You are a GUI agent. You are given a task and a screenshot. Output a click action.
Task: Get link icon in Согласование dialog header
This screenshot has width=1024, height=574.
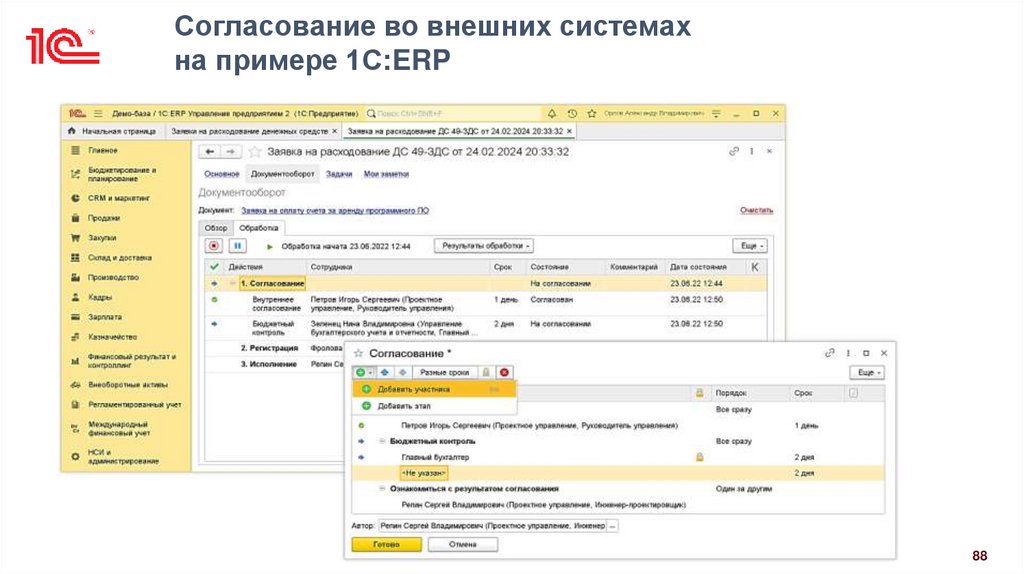point(829,353)
